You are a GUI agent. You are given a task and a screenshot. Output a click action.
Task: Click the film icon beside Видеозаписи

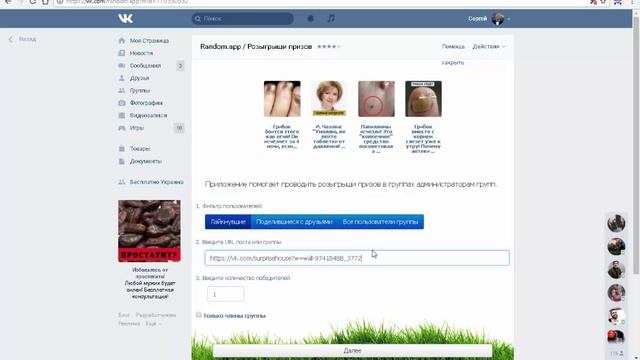click(122, 116)
